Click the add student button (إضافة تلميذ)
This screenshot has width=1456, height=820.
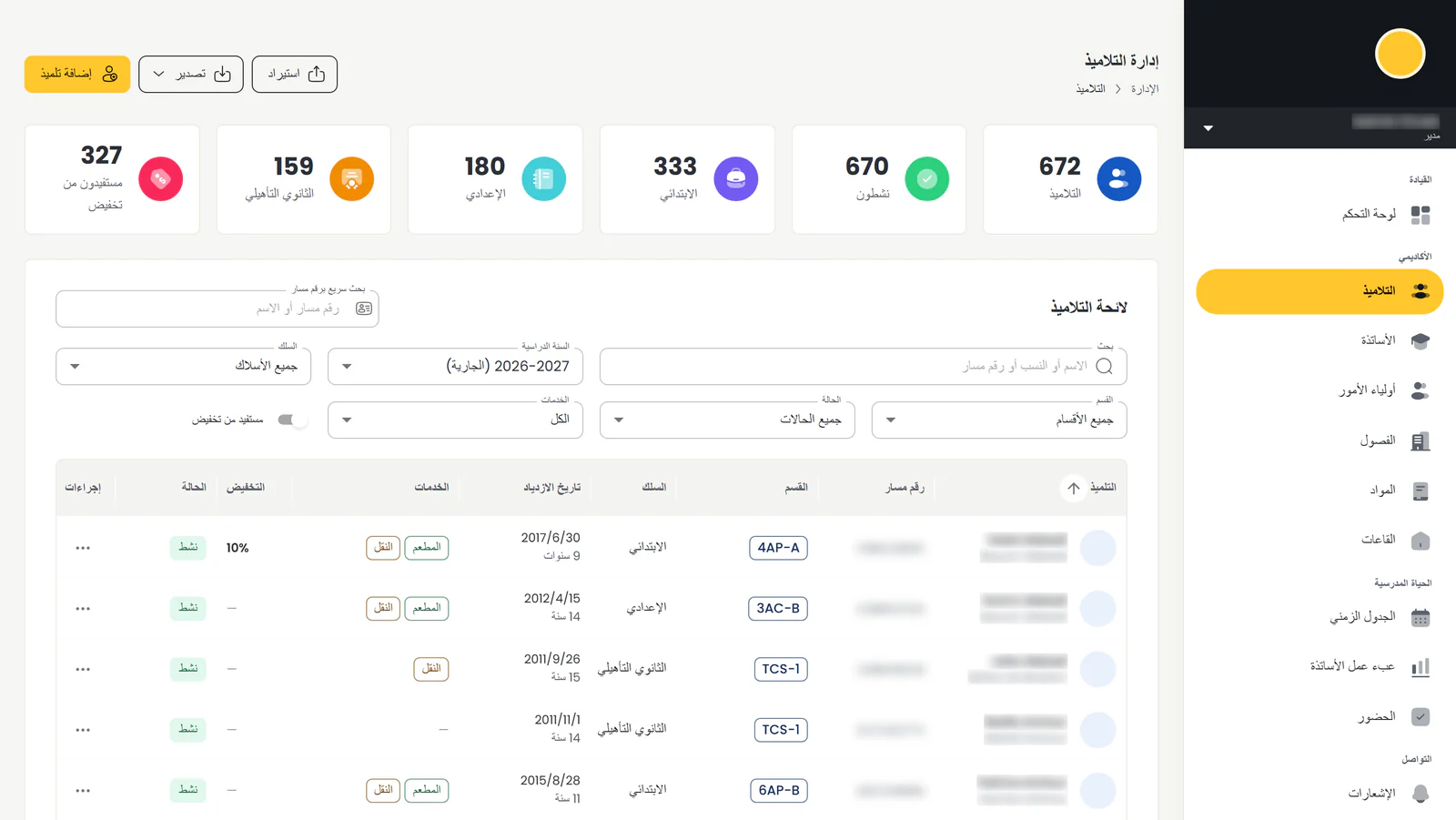point(77,74)
